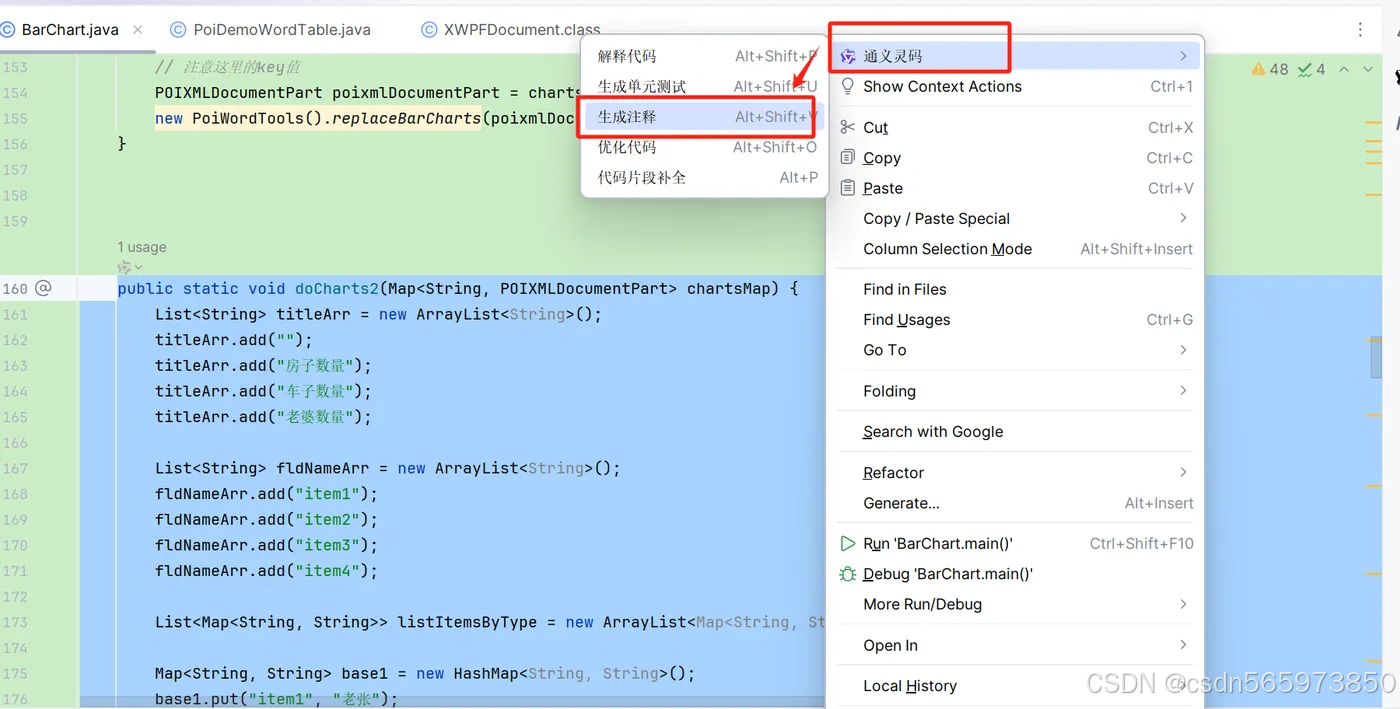Expand the More Run/Debug submenu arrow
This screenshot has height=709, width=1400.
coord(1183,604)
